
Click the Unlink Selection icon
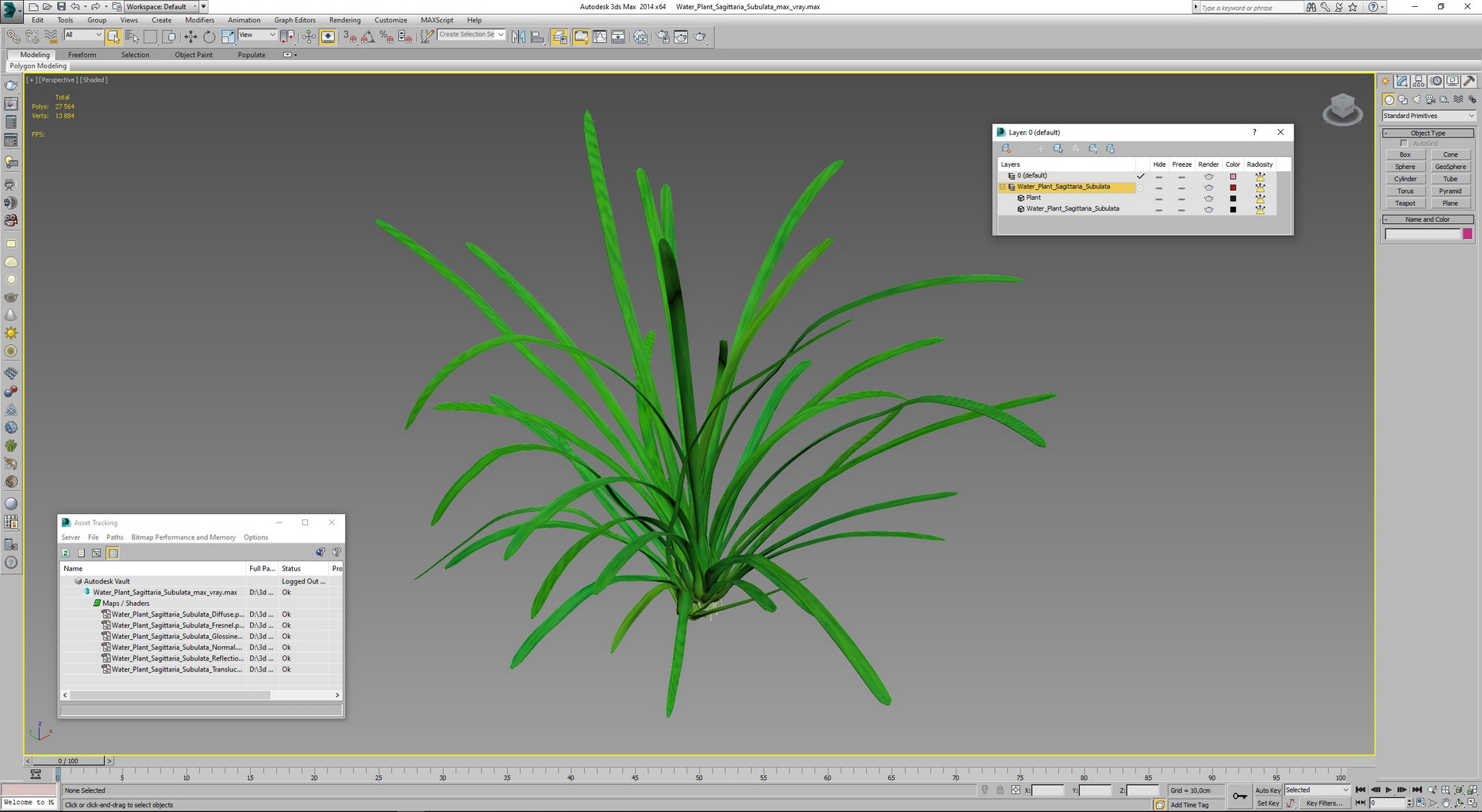point(32,36)
